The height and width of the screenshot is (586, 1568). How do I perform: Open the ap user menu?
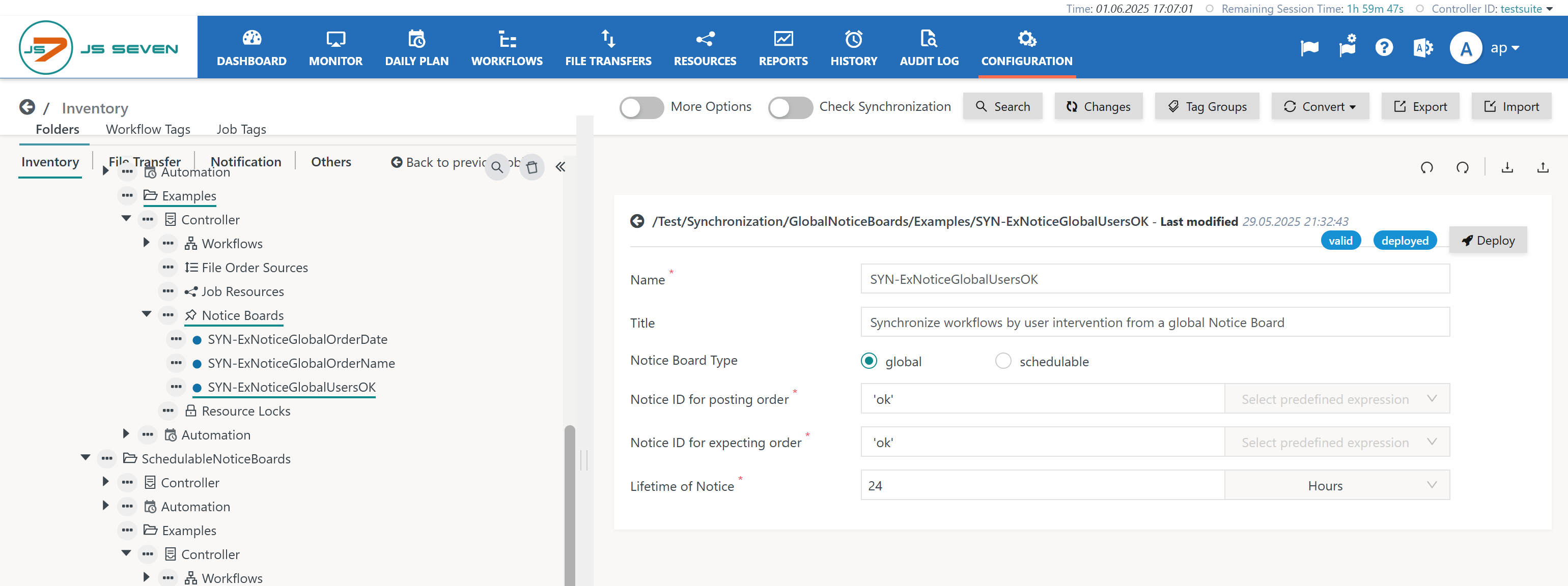[1505, 47]
